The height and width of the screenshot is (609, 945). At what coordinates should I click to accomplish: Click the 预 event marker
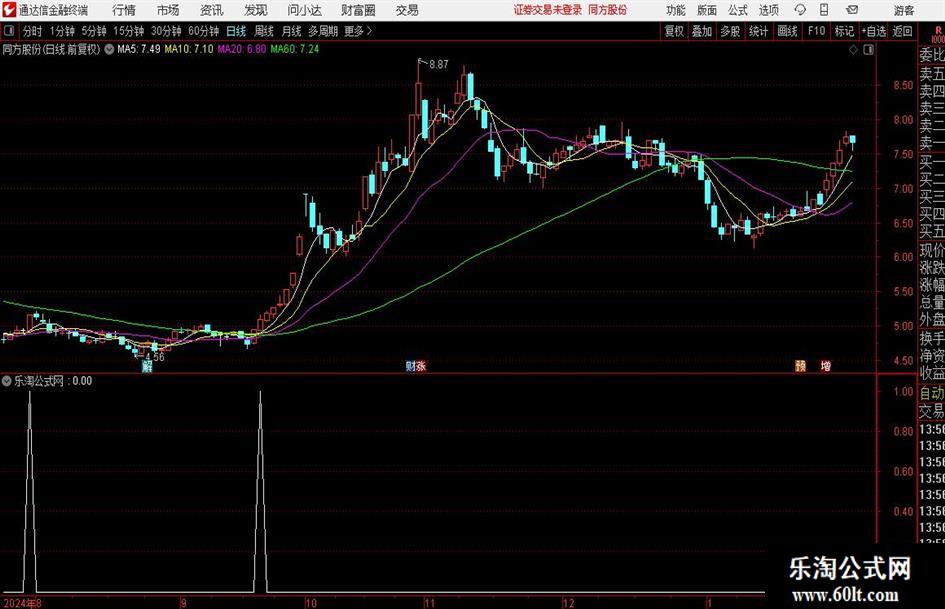coord(800,366)
